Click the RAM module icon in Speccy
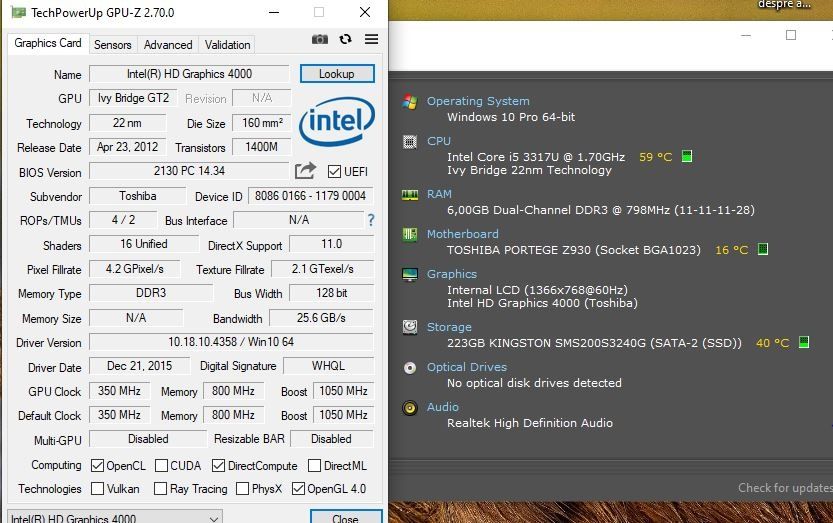 click(x=410, y=195)
